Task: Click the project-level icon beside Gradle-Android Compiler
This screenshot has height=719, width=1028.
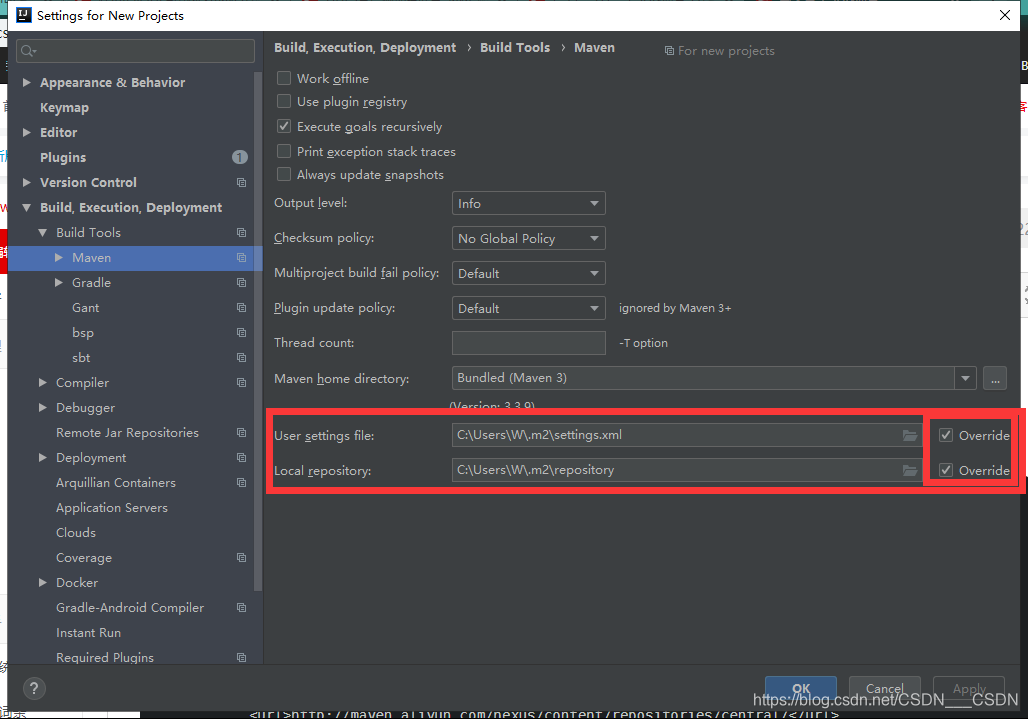Action: click(241, 608)
